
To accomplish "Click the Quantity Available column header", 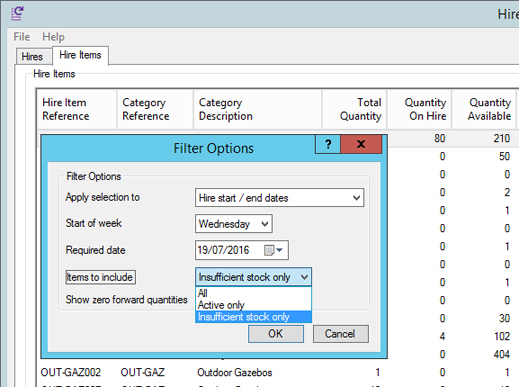I will pos(484,109).
